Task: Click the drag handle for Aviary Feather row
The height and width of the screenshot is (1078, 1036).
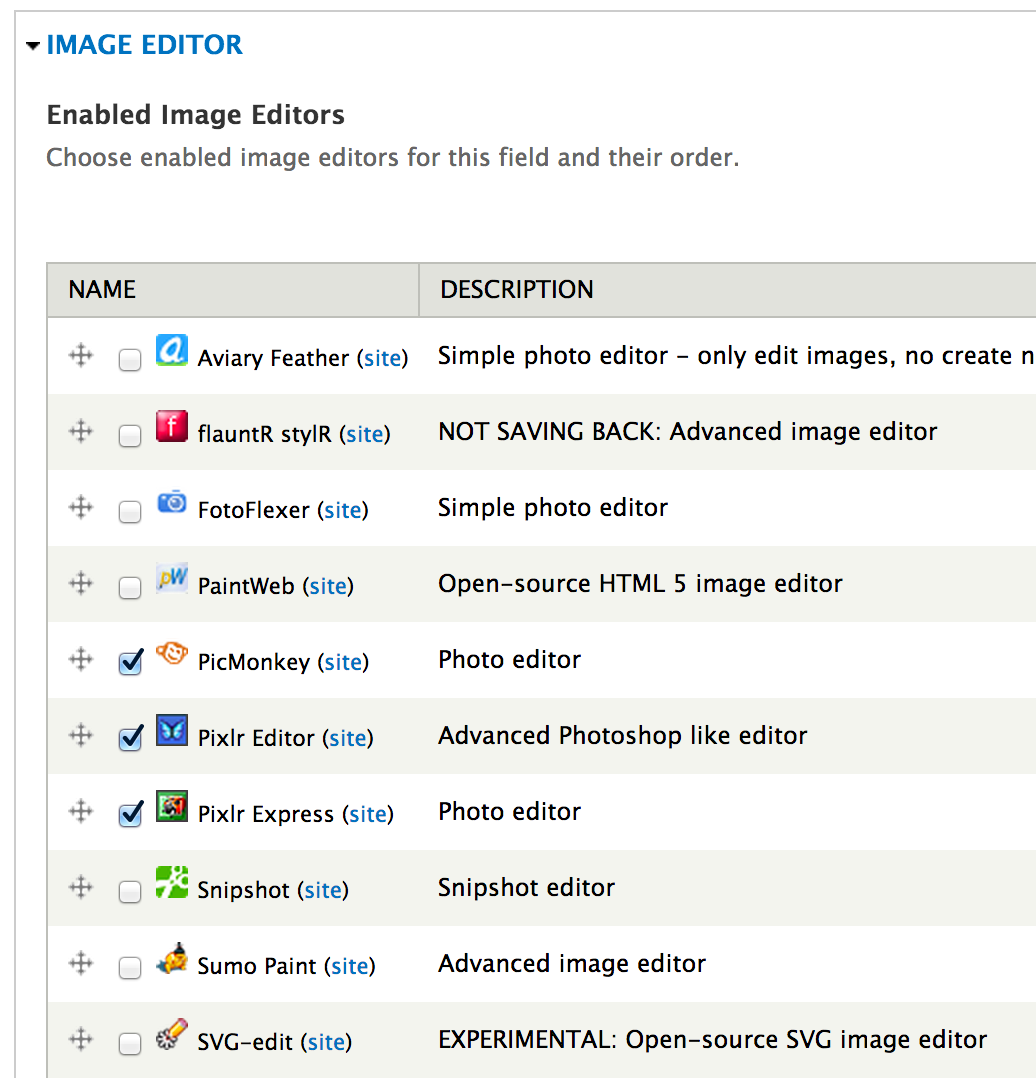Action: (x=81, y=355)
